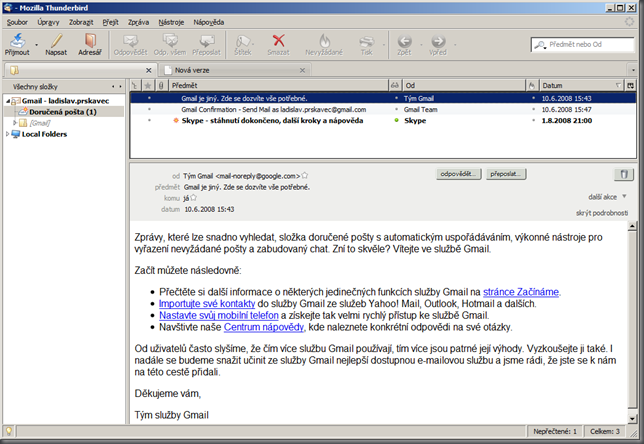
Task: Star the Gmail Confirmation message
Action: pos(149,109)
